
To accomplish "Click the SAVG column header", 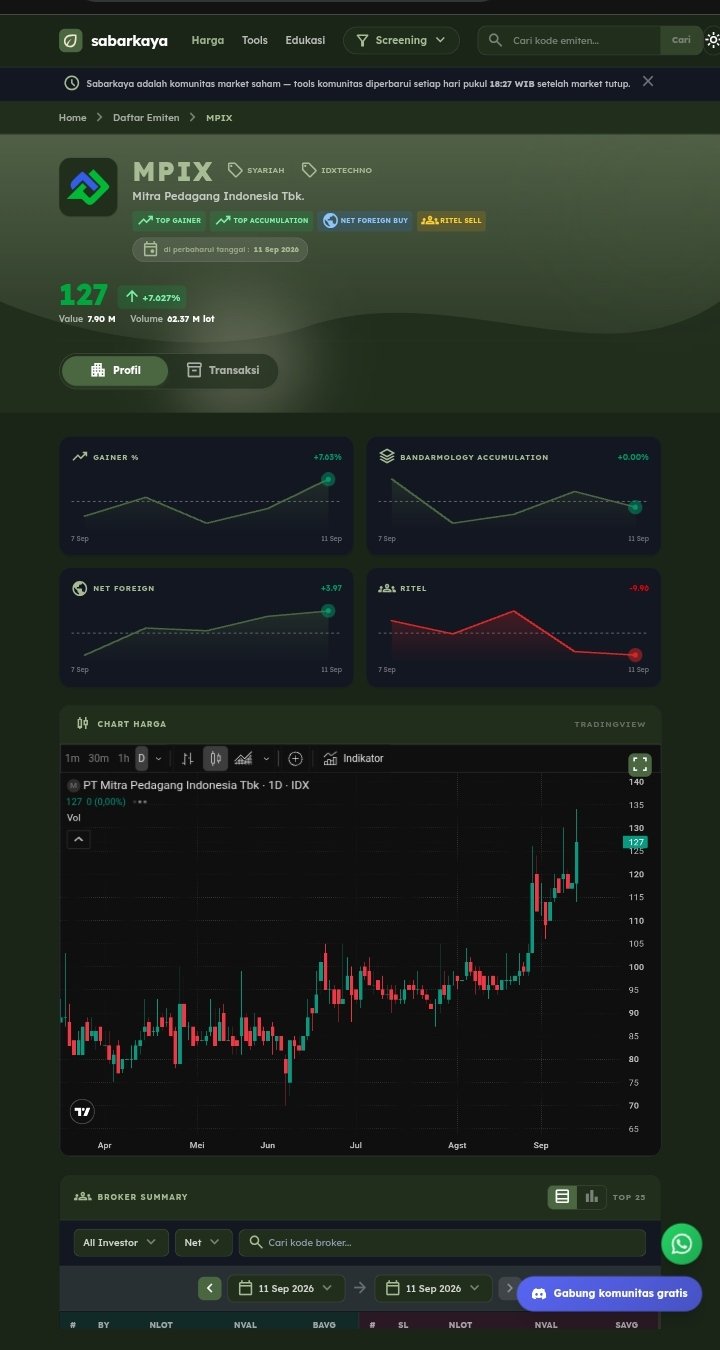I will pyautogui.click(x=626, y=1325).
